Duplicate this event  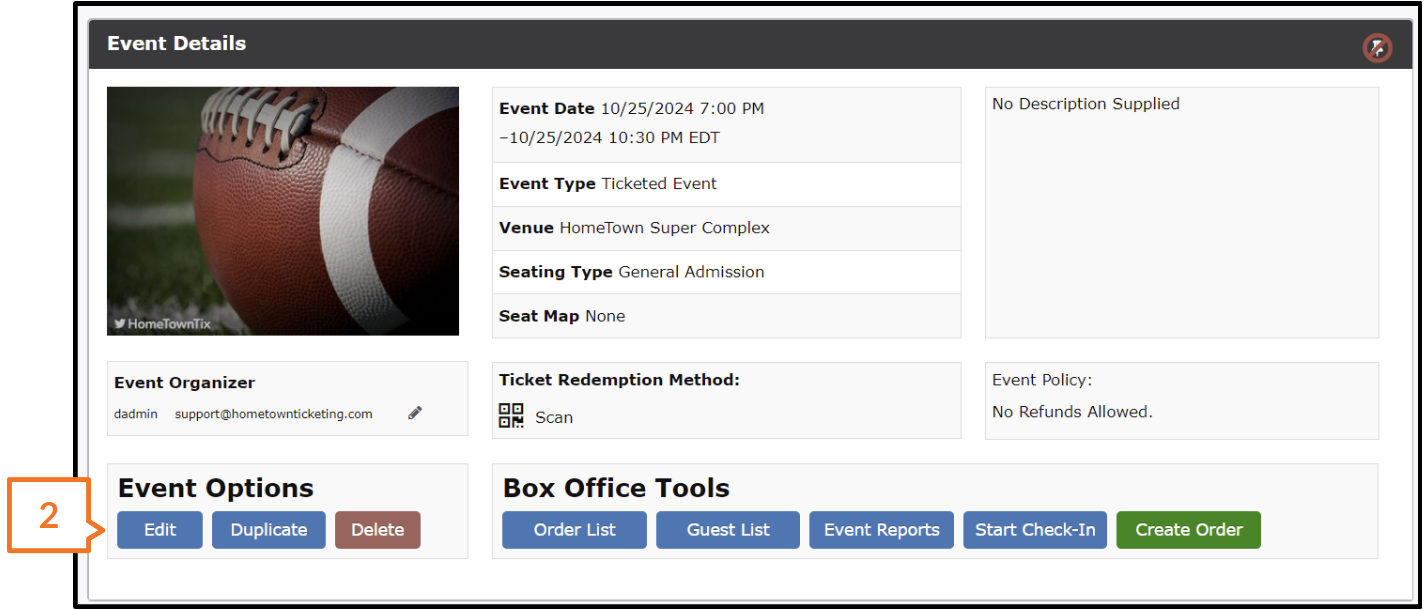(x=269, y=530)
